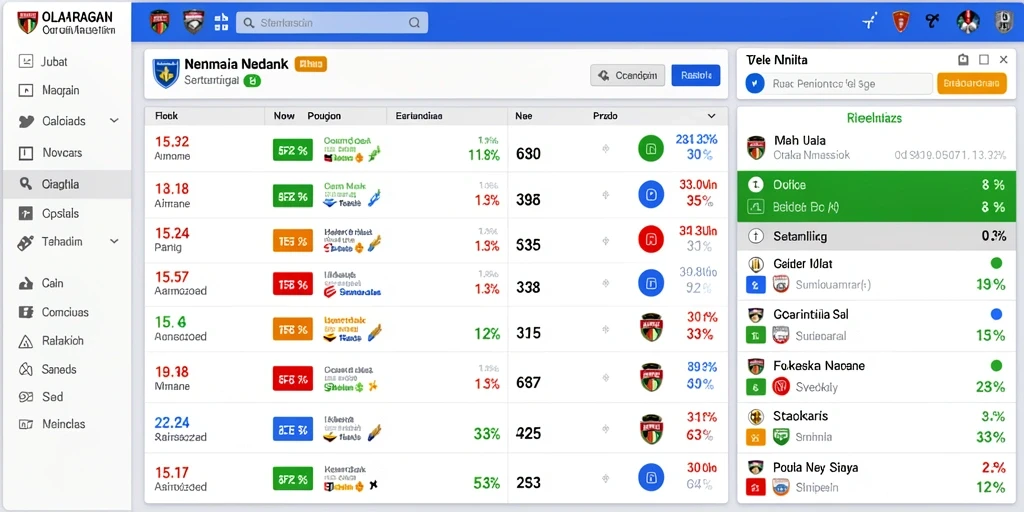This screenshot has width=1024, height=512.
Task: Click the red percent badge in row 15.57
Action: pyautogui.click(x=293, y=284)
